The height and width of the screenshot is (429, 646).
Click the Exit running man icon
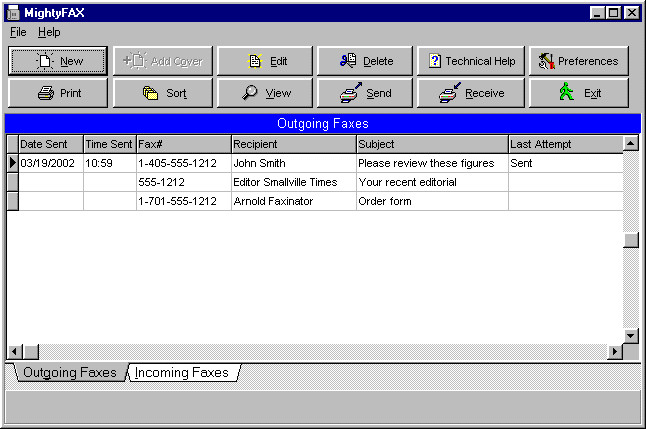click(566, 91)
